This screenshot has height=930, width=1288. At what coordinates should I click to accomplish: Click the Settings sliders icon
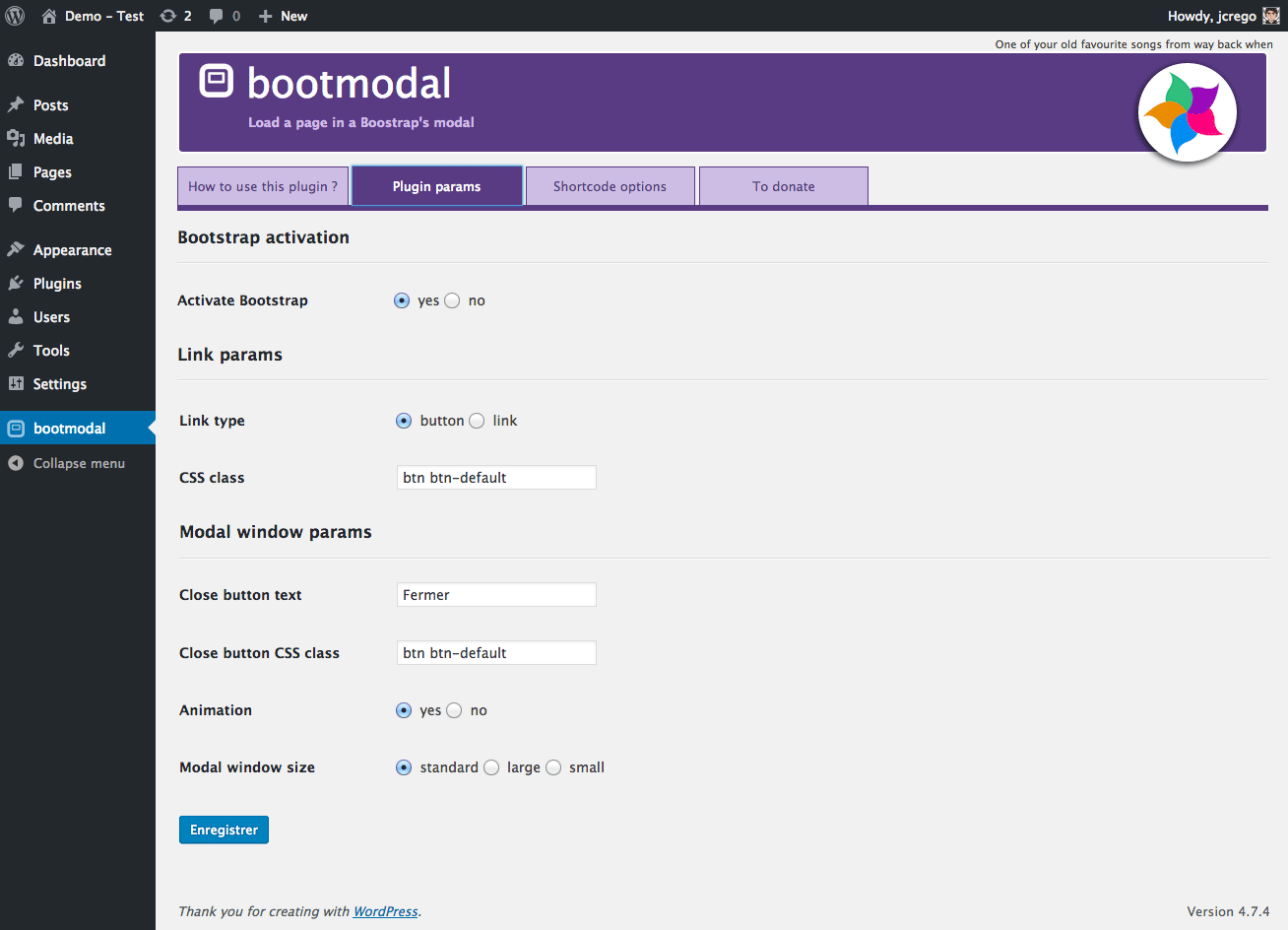point(16,384)
